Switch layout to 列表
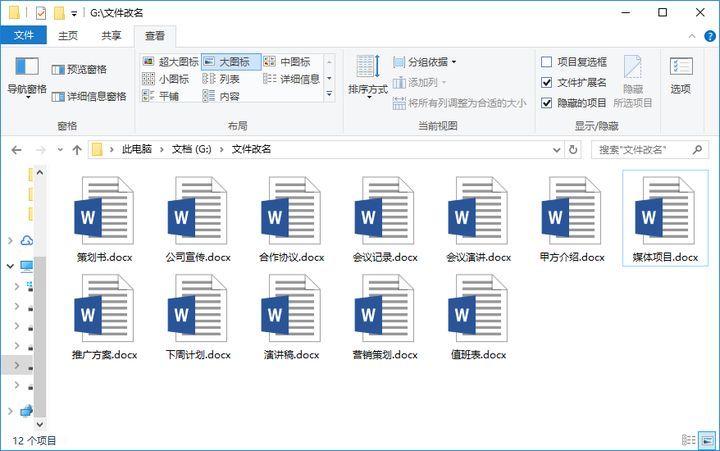720x451 pixels. (x=221, y=79)
